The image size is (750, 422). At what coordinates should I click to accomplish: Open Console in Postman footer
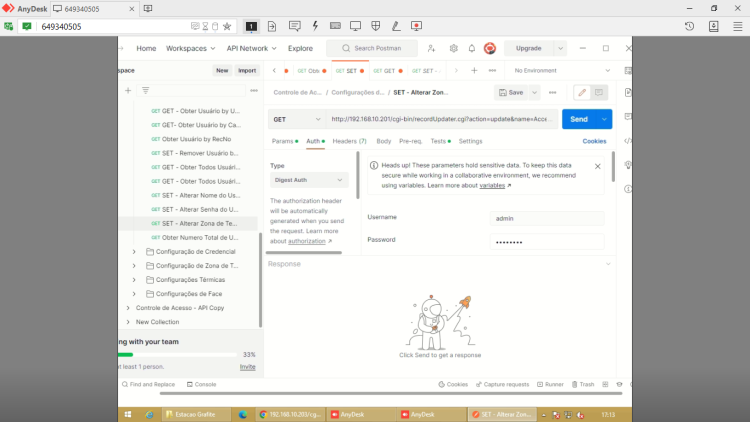pyautogui.click(x=201, y=385)
